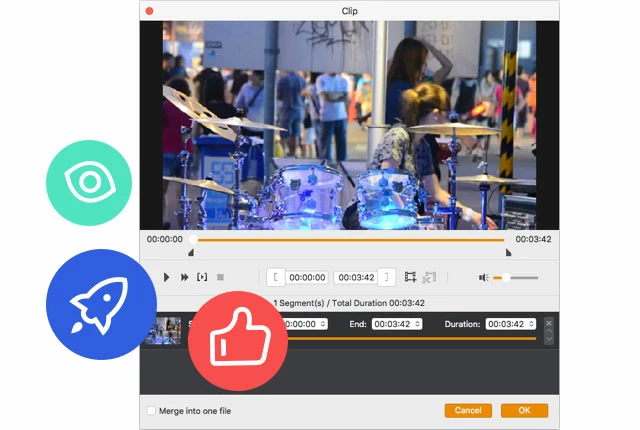The width and height of the screenshot is (640, 430).
Task: Adjust the segment End time stepper arrows
Action: click(418, 324)
